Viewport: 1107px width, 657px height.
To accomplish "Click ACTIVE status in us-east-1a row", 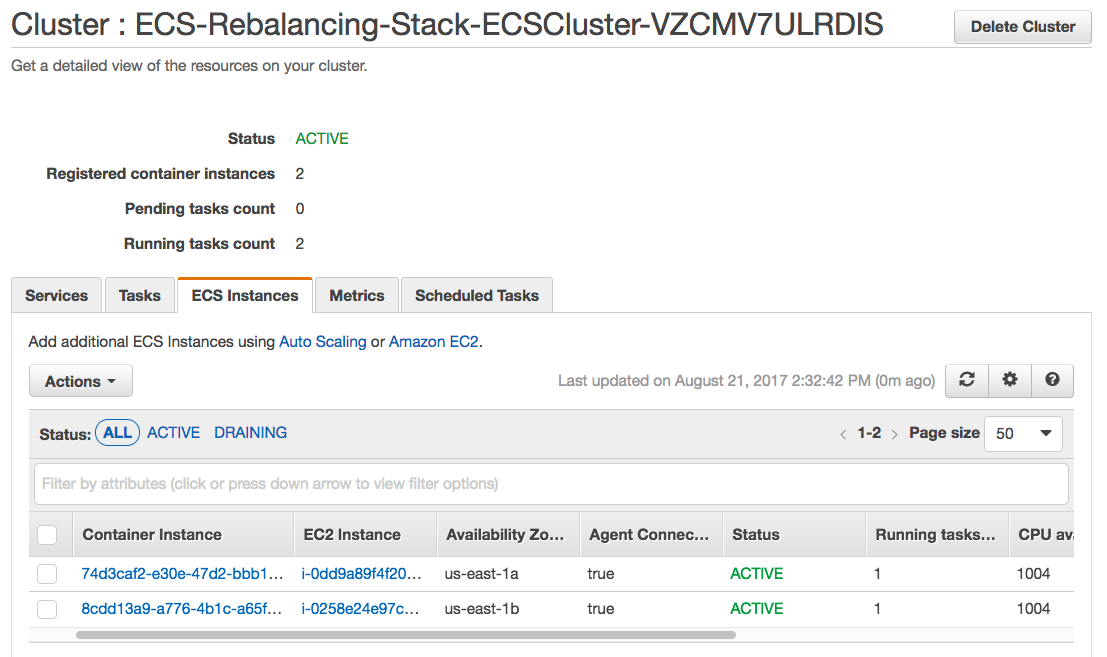I will [757, 574].
